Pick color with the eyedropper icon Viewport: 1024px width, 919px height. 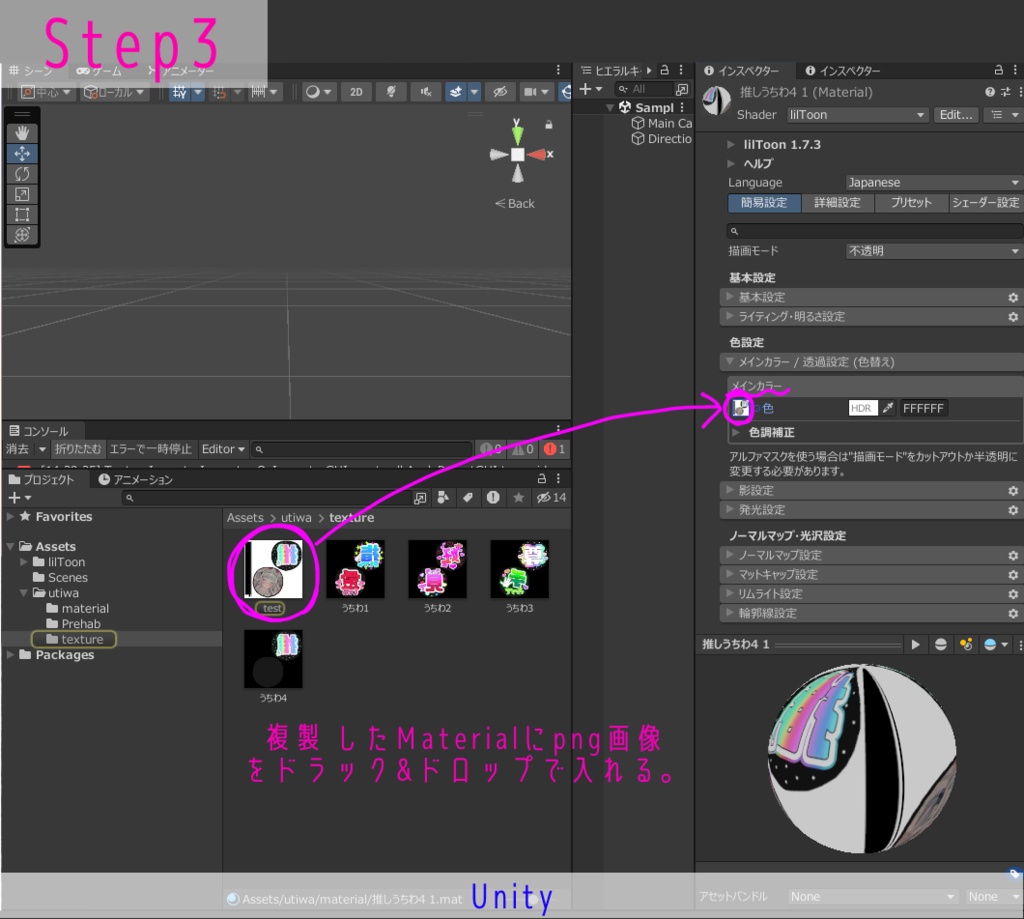point(888,408)
